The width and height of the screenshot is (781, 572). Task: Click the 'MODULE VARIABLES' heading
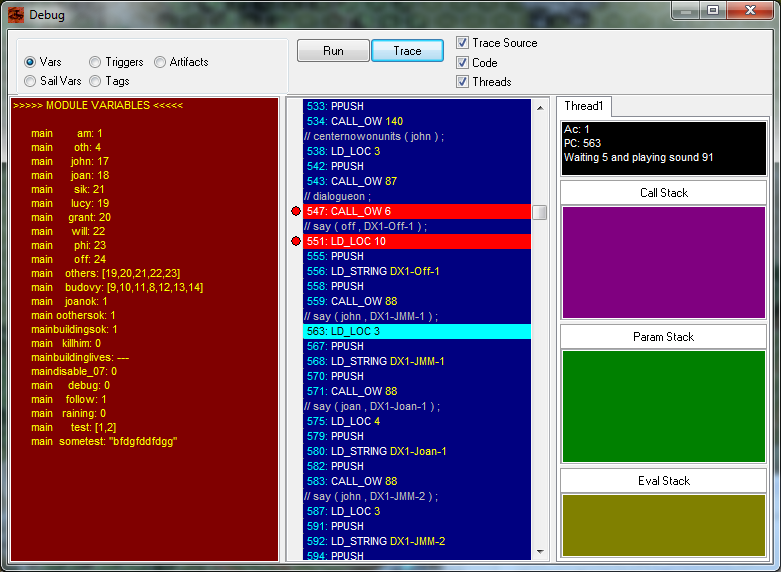click(x=98, y=105)
